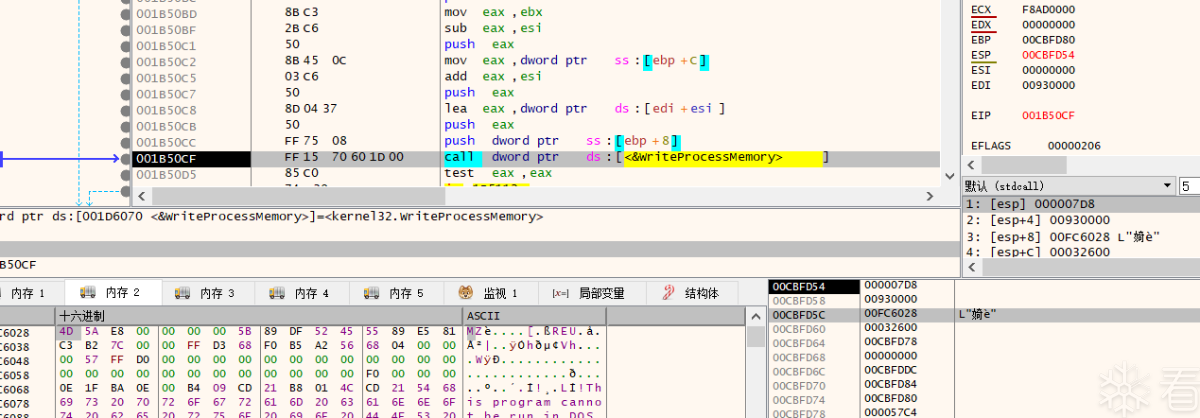1200x418 pixels.
Task: Select EDI register value 00930000
Action: [1048, 86]
